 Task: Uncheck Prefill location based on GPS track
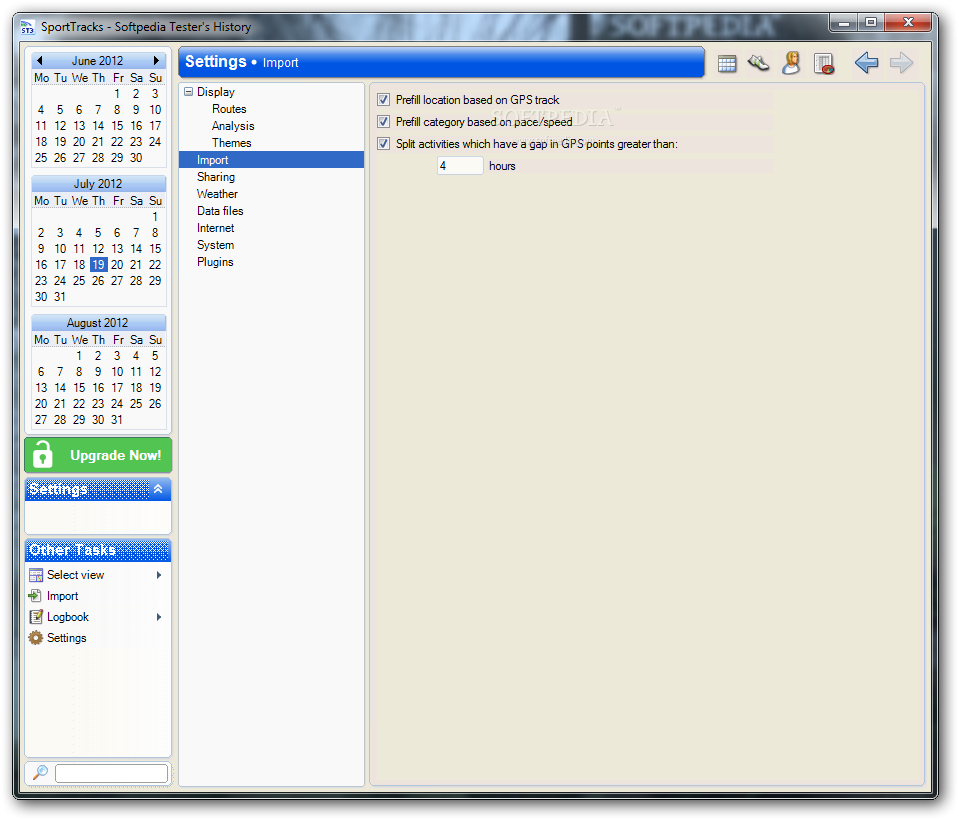click(x=383, y=100)
